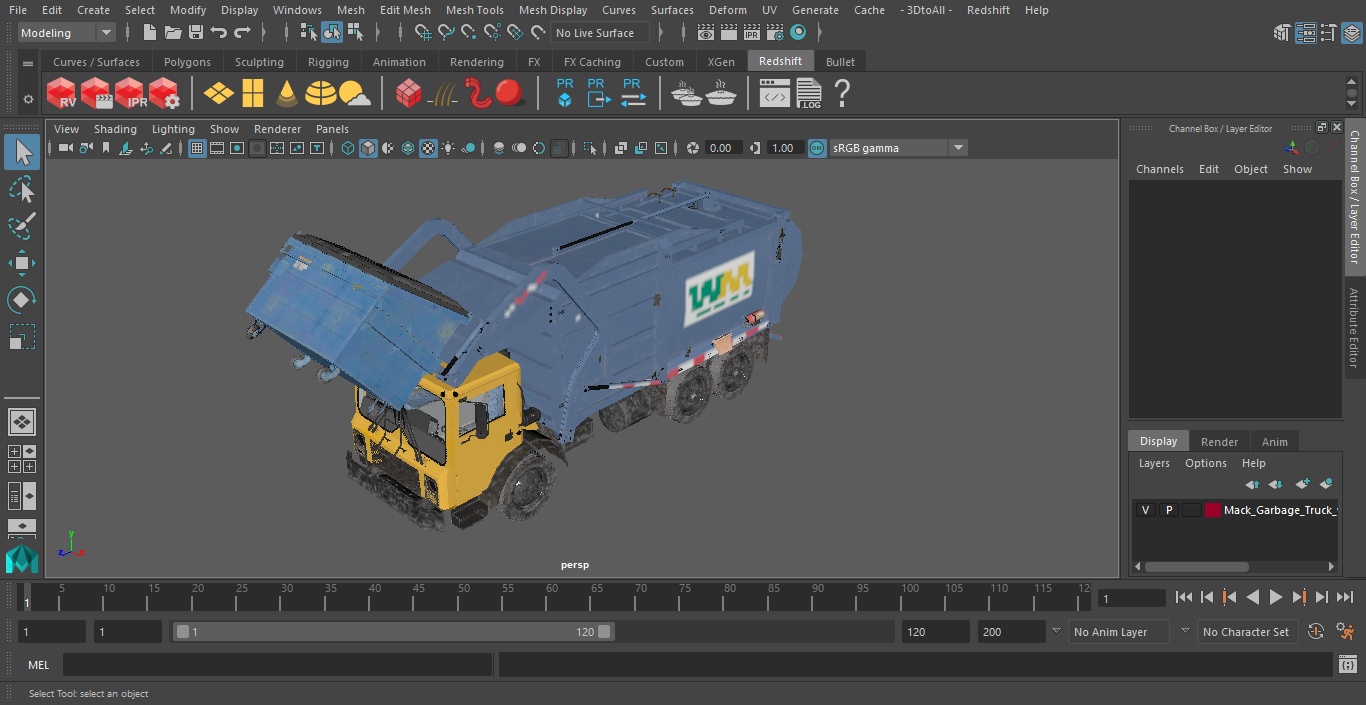Click the Redshift proxy export PR icon
Screen dimensions: 1366x705
point(598,92)
